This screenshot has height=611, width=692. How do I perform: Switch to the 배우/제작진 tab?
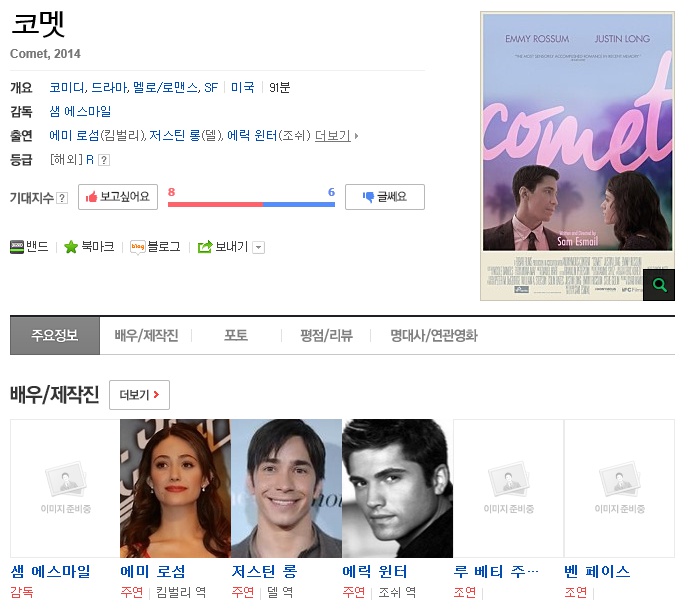[x=147, y=336]
